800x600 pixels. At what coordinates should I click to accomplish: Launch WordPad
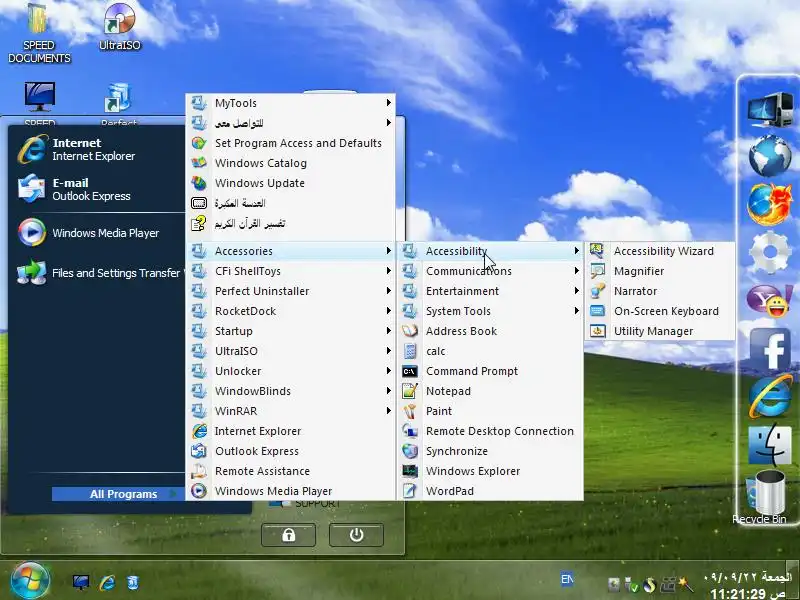490,491
